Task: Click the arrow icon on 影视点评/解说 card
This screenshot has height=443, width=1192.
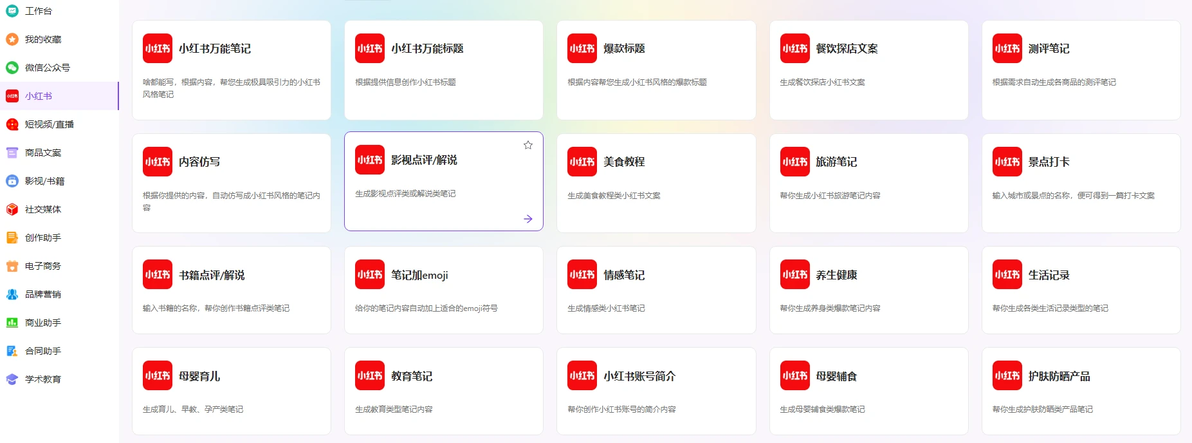Action: point(528,219)
